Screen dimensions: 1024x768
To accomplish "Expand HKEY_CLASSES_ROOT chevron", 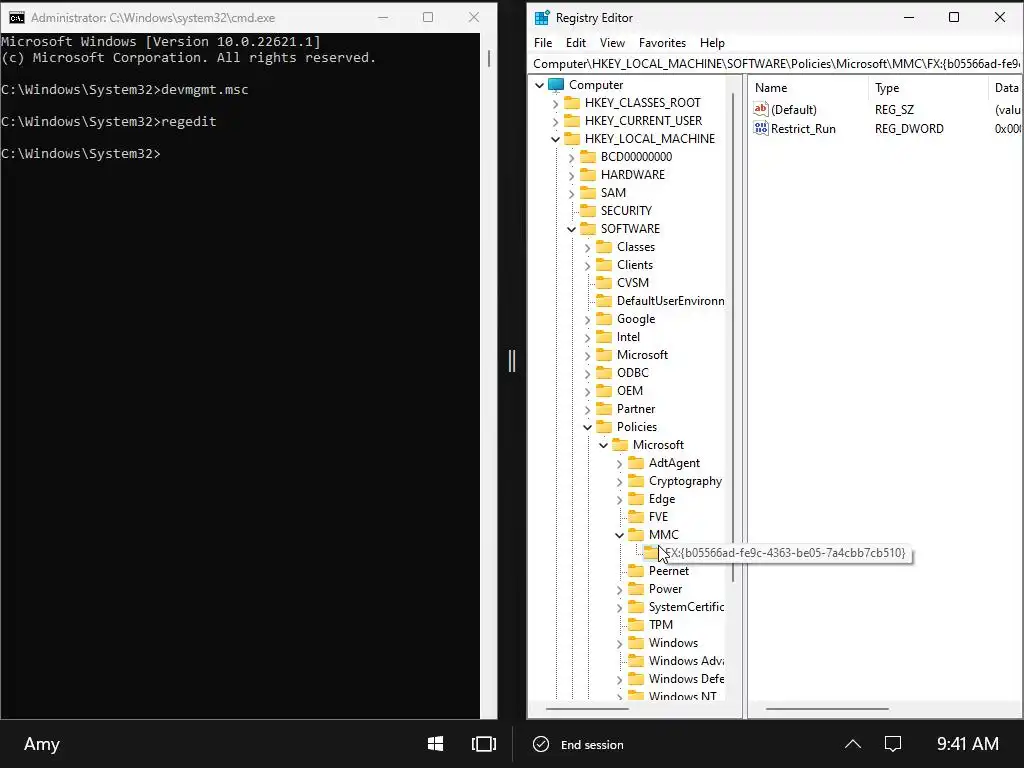I will coord(555,103).
